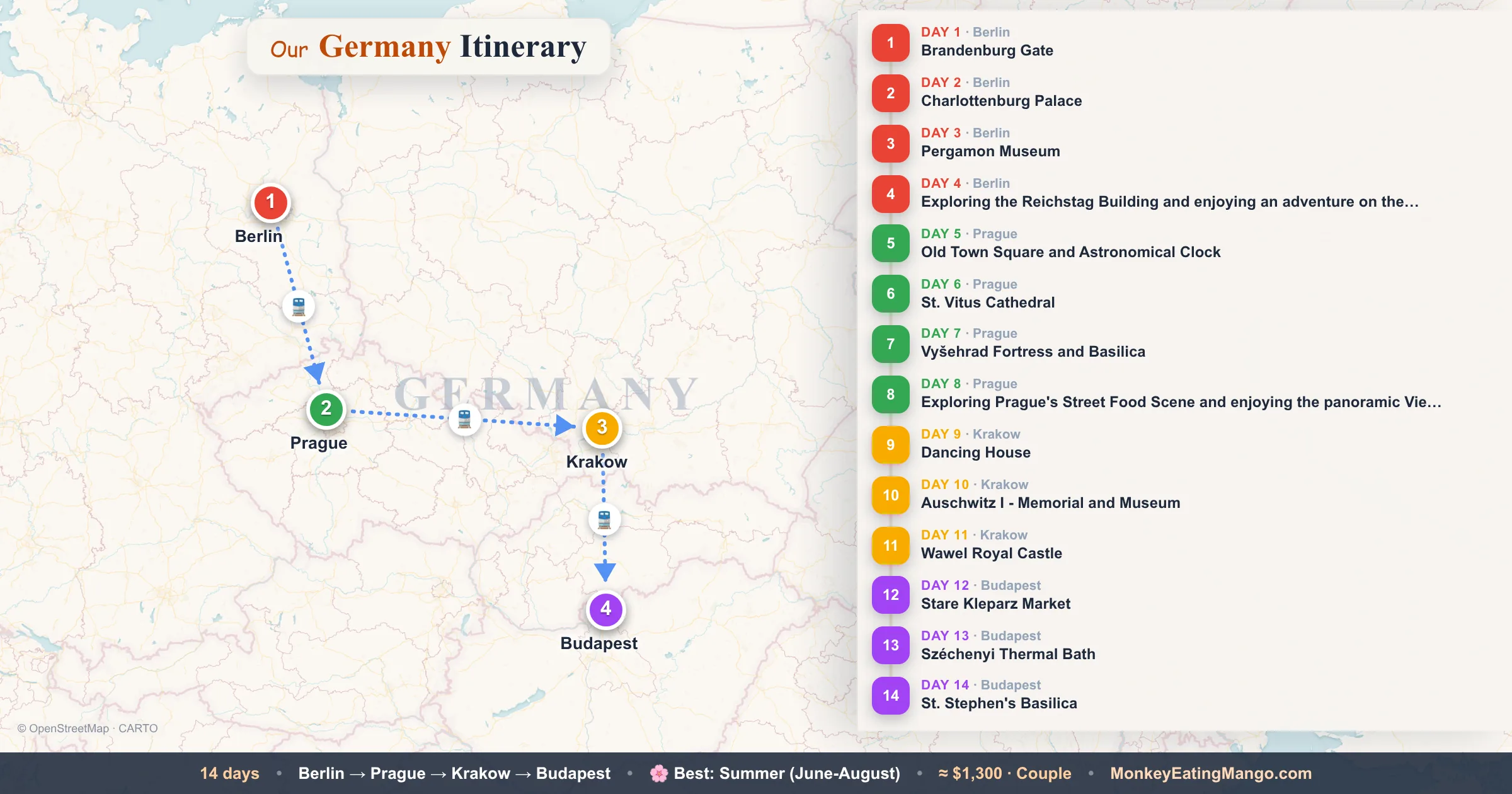Open the OpenStreetMap attribution link
The image size is (1512, 794).
pyautogui.click(x=63, y=728)
